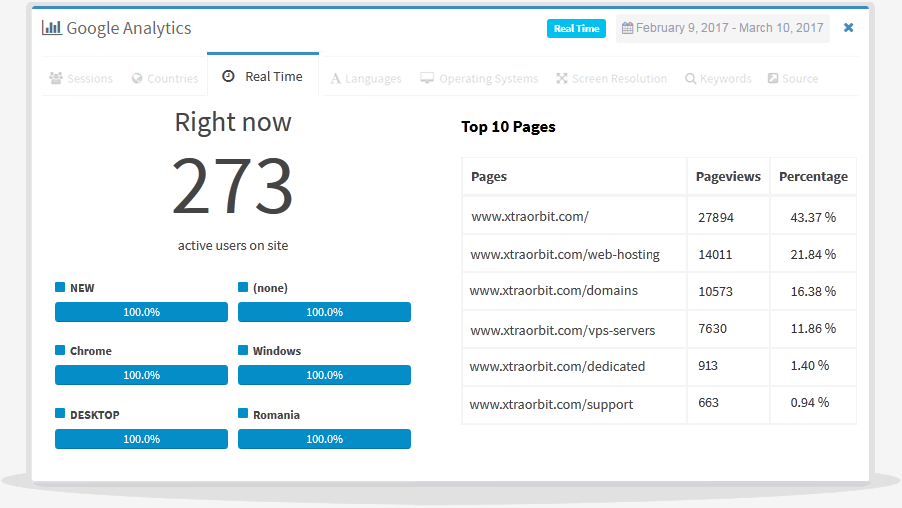Click the Chrome browser progress bar
902x508 pixels.
[x=141, y=375]
